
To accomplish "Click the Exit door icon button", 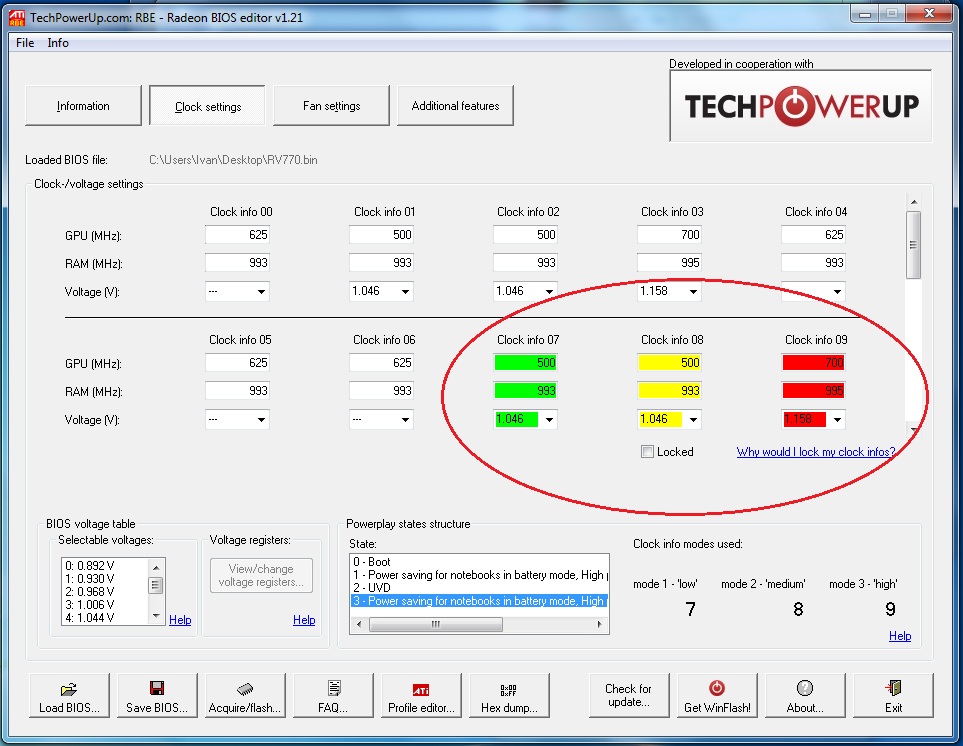I will [893, 696].
